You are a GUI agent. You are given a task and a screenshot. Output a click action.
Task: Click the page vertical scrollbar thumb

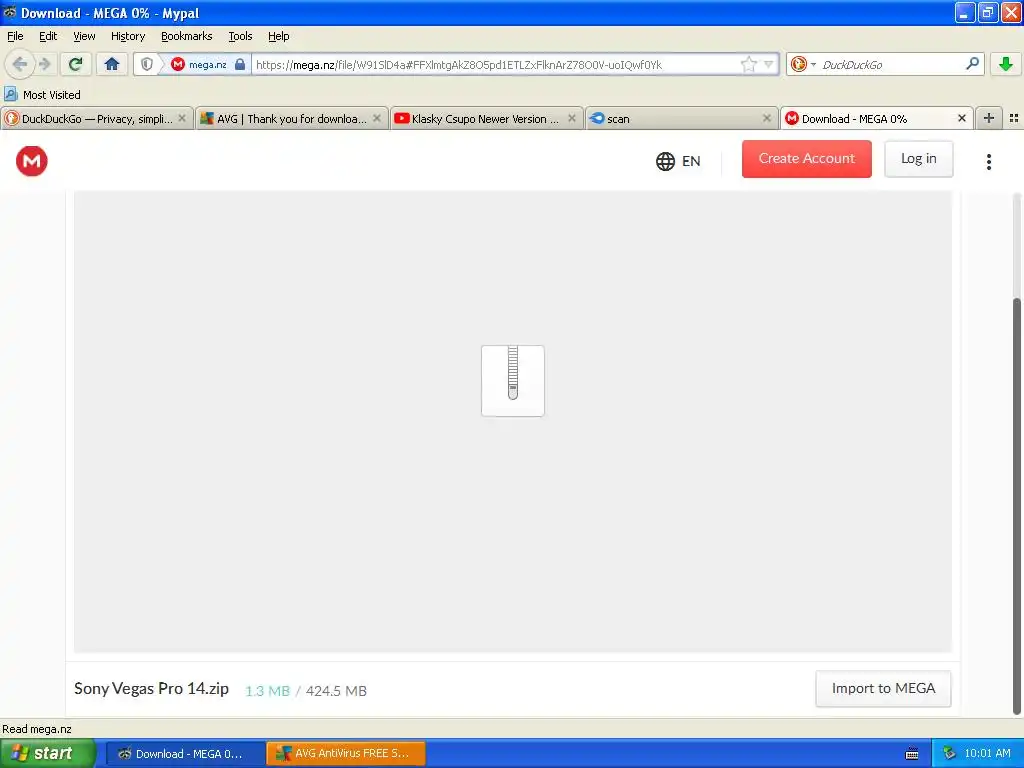point(1017,506)
